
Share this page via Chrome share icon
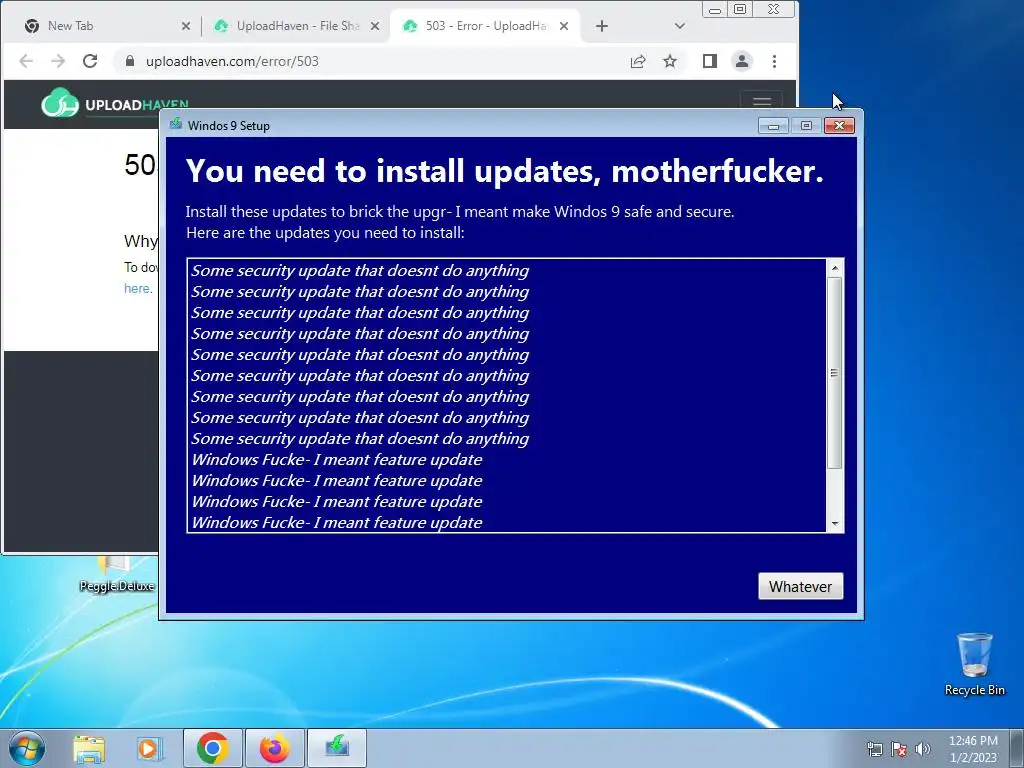[x=638, y=61]
